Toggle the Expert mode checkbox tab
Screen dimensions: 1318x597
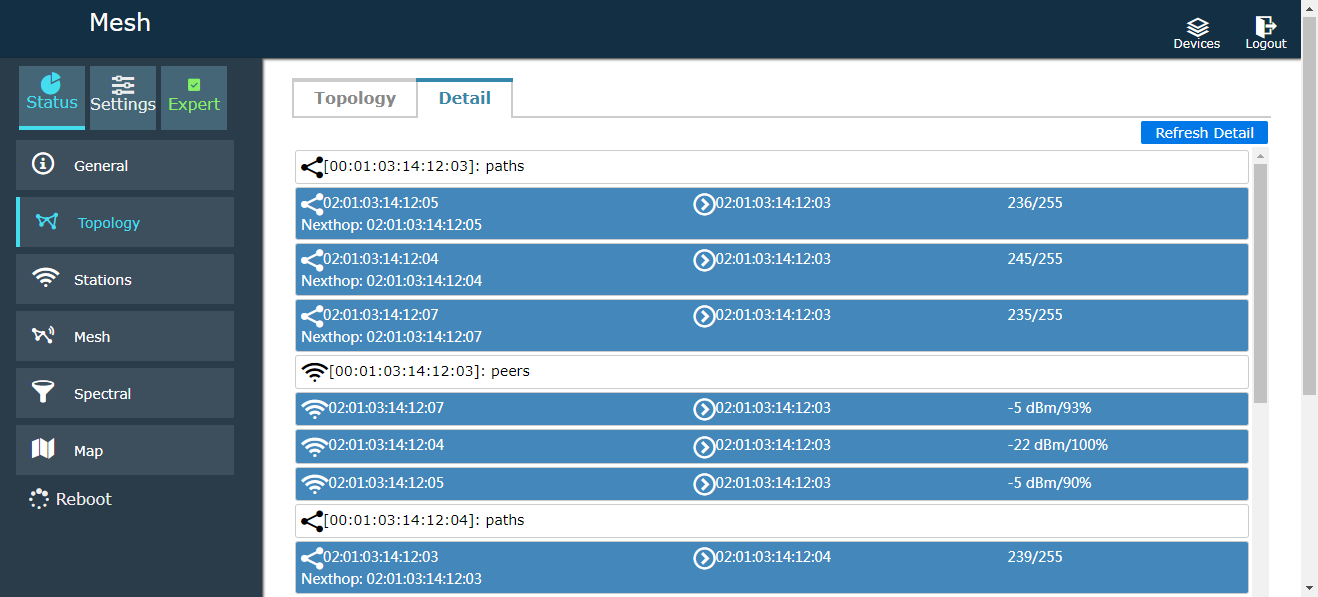194,97
